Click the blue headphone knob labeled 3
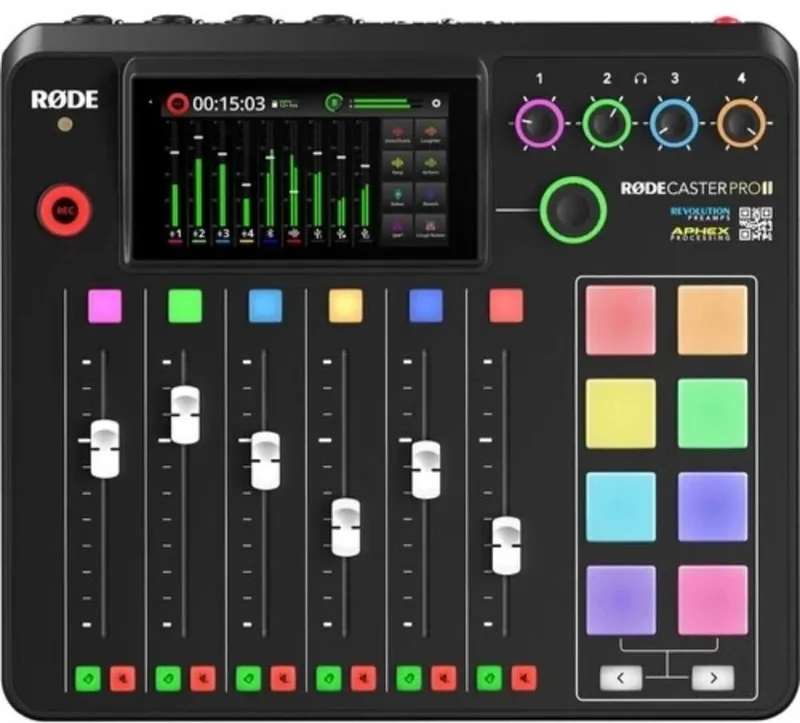Image resolution: width=800 pixels, height=723 pixels. click(674, 123)
